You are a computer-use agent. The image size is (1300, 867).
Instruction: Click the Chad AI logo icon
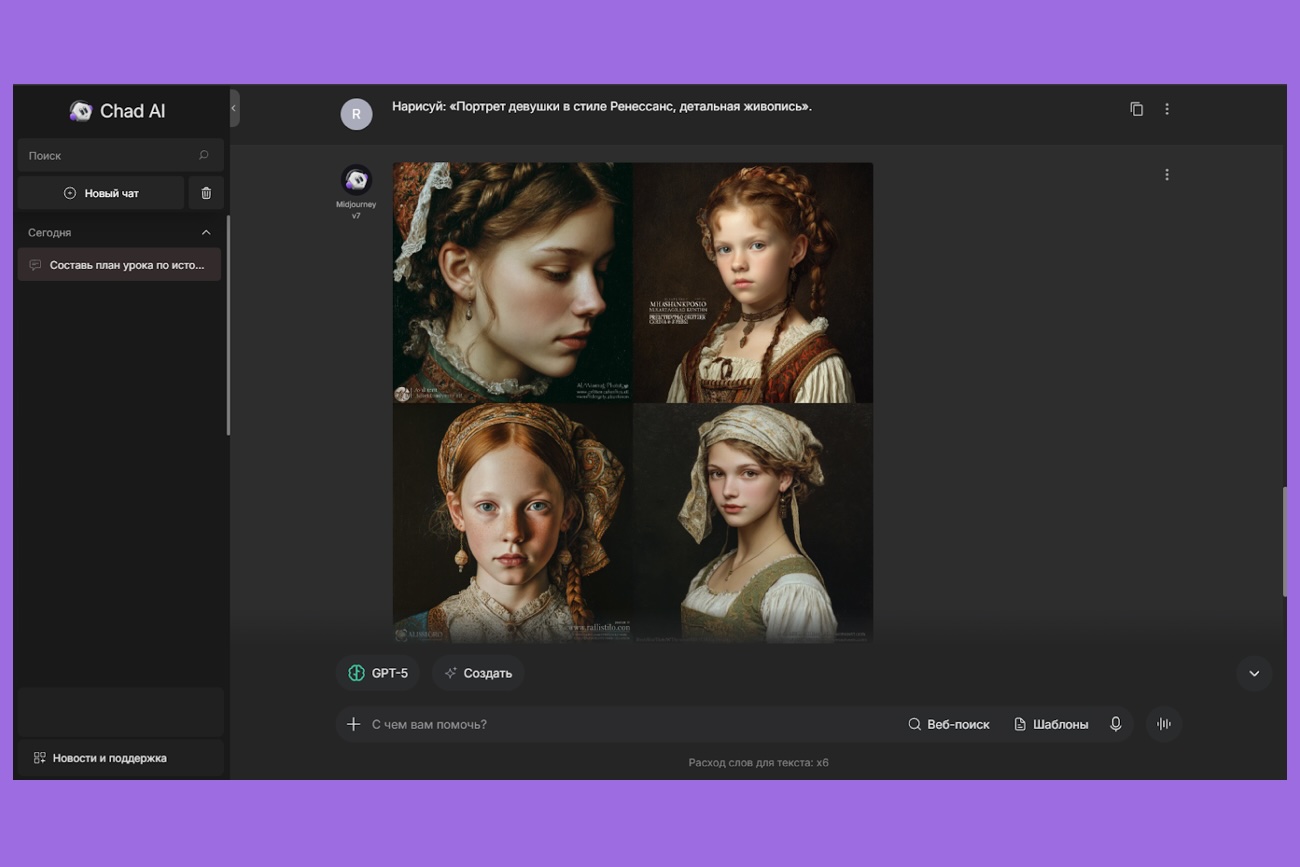point(81,111)
